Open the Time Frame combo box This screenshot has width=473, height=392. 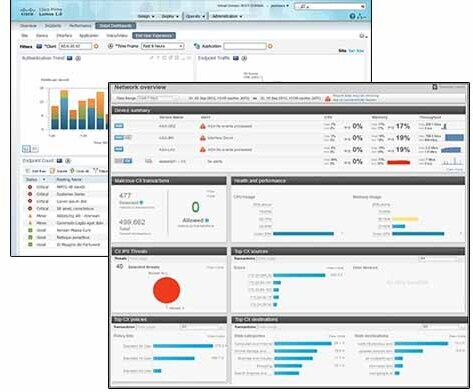pyautogui.click(x=163, y=46)
